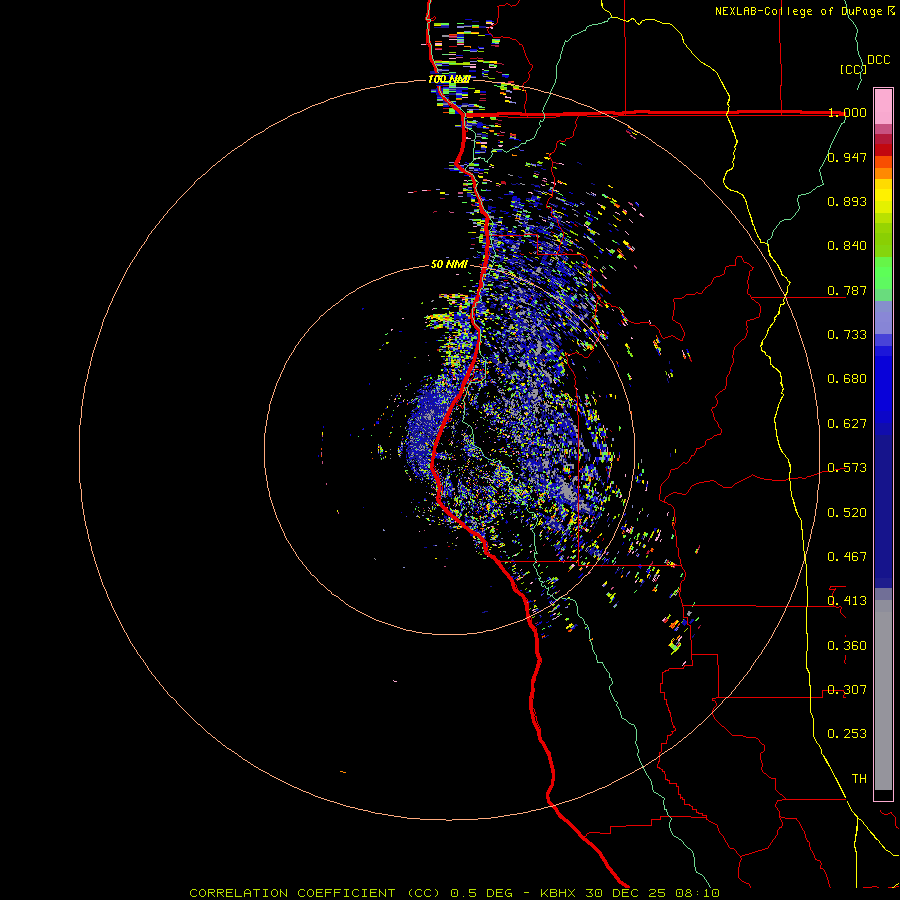This screenshot has width=900, height=900.
Task: Select the 0.627 legend value
Action: [847, 424]
